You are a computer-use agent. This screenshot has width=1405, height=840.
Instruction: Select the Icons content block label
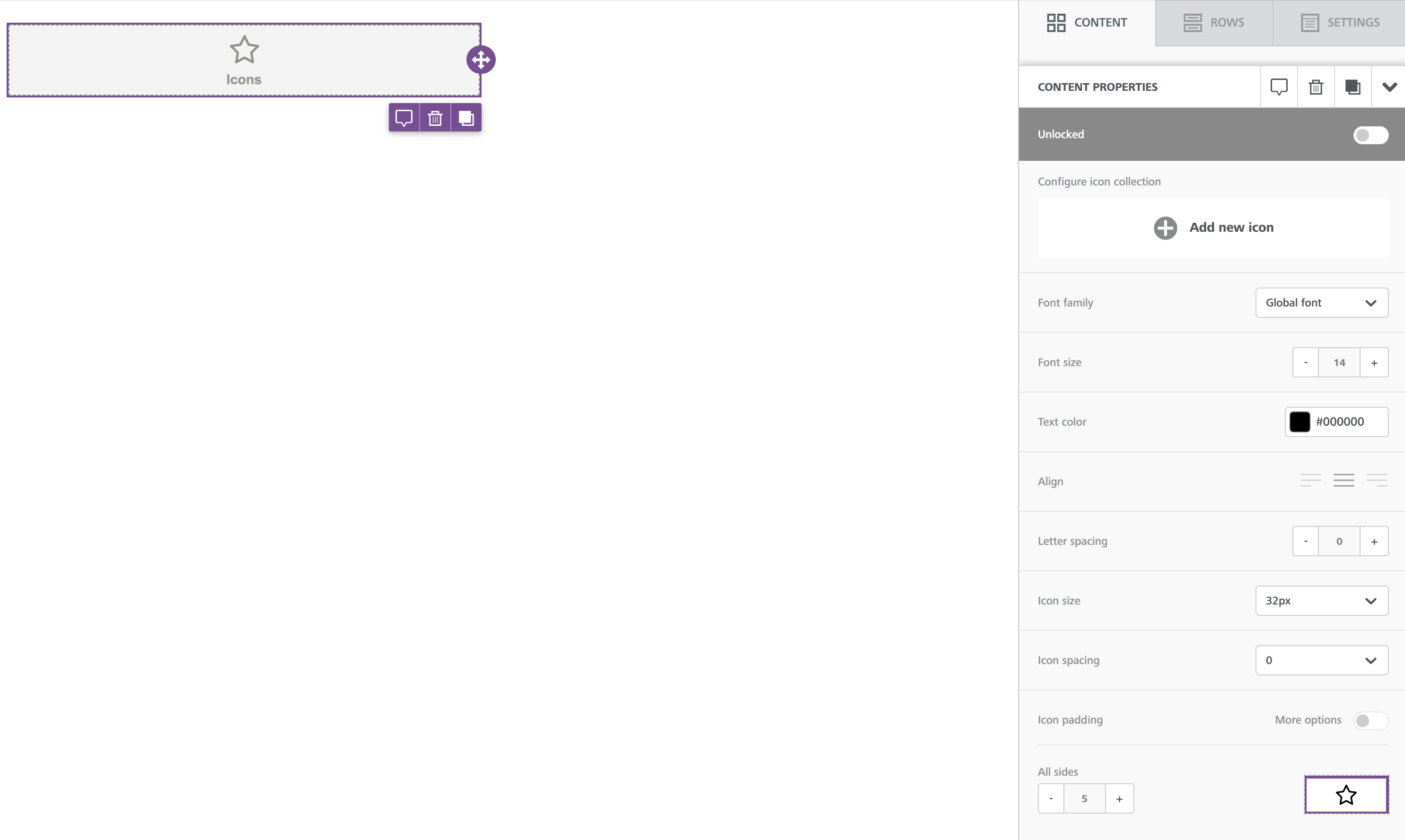[244, 80]
